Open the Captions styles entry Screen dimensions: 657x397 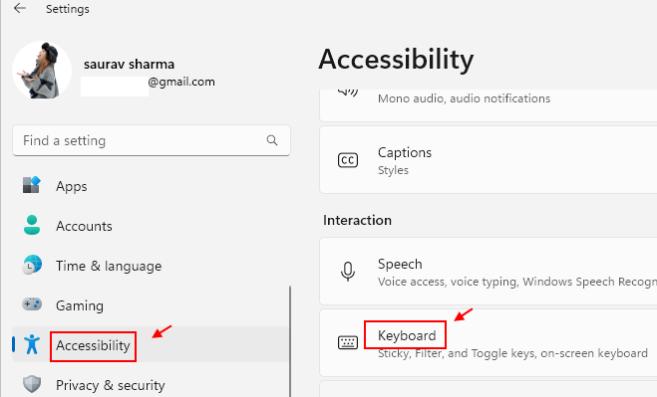click(x=488, y=160)
